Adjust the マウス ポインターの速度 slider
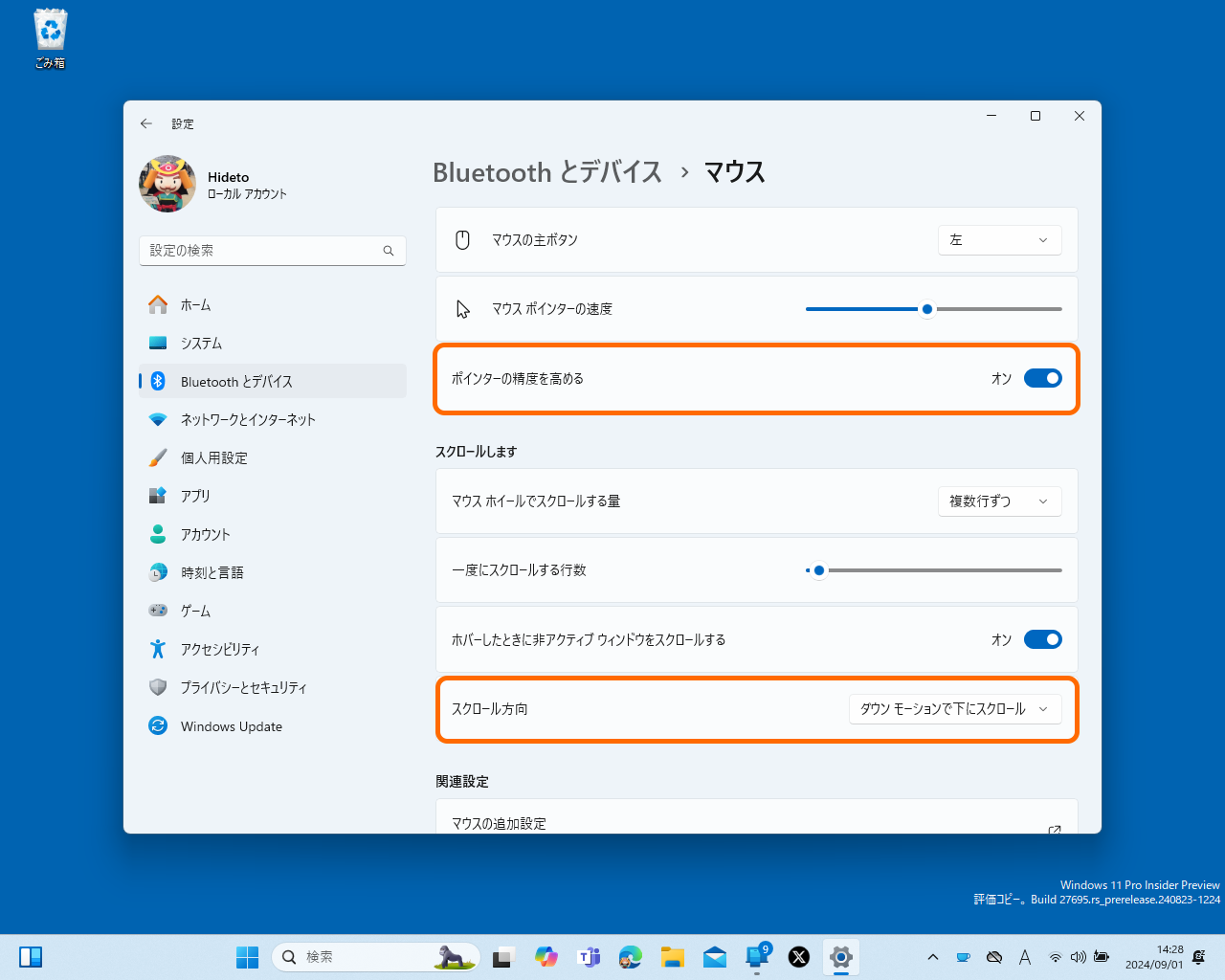Viewport: 1225px width, 980px height. point(925,309)
